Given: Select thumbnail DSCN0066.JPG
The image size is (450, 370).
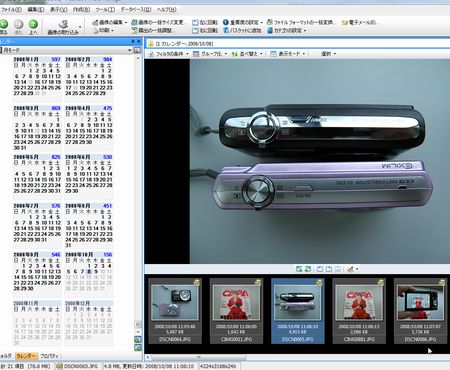Looking at the screenshot, I should [420, 311].
